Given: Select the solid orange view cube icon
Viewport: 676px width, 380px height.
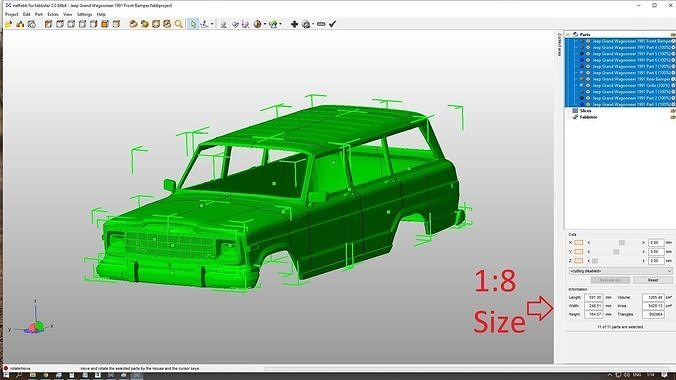Looking at the screenshot, I should click(105, 24).
